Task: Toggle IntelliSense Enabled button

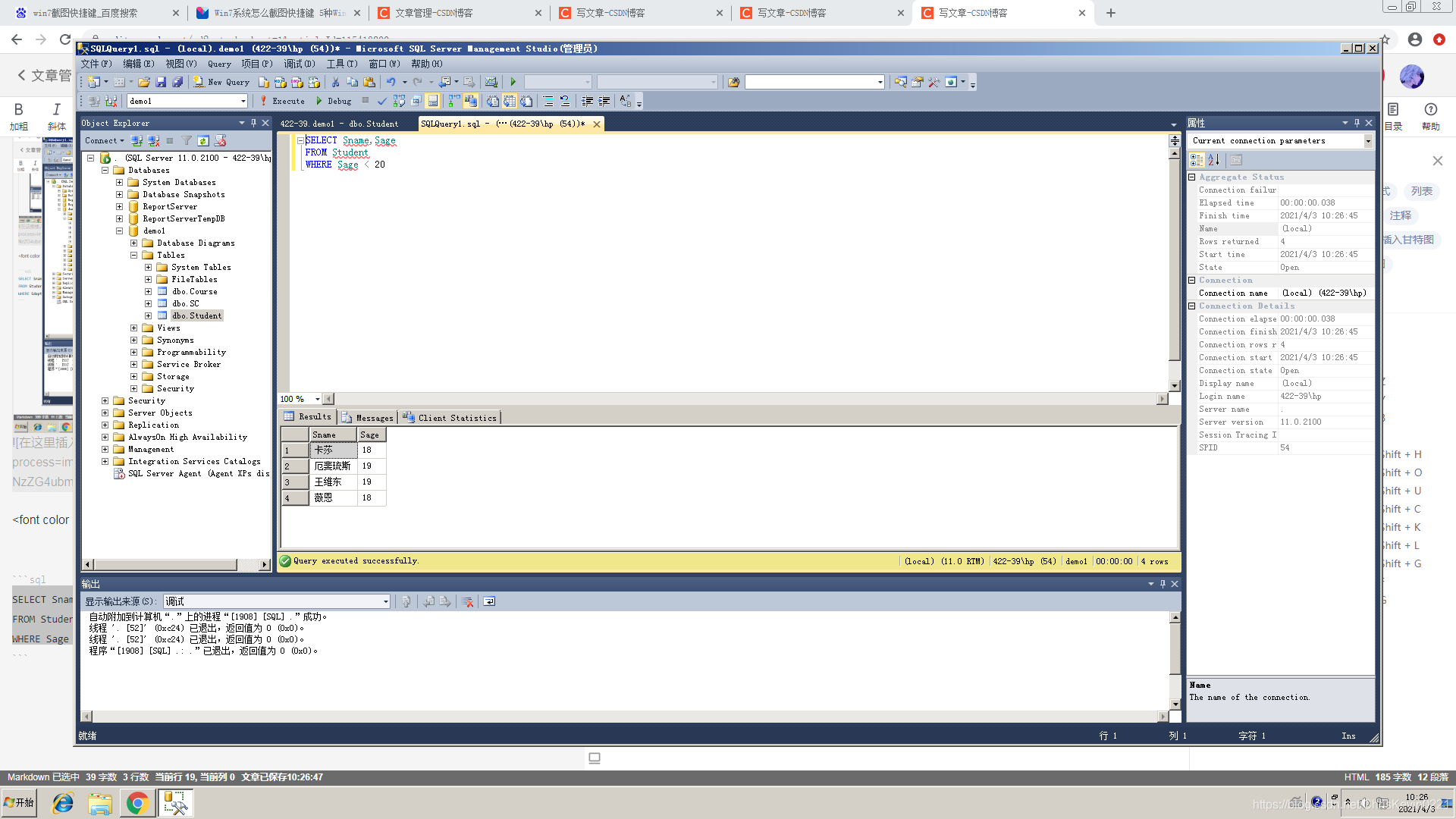Action: coord(433,101)
